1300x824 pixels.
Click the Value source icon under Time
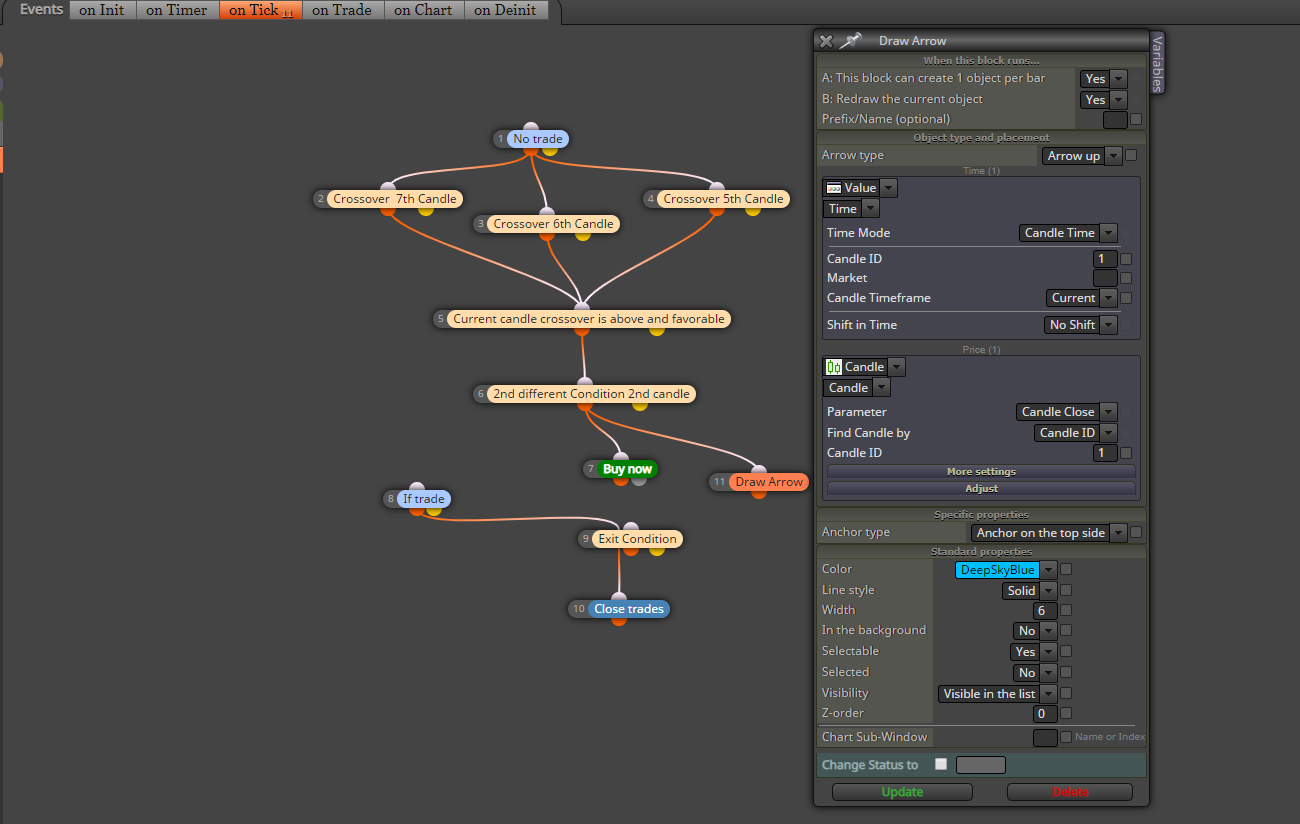click(x=833, y=188)
